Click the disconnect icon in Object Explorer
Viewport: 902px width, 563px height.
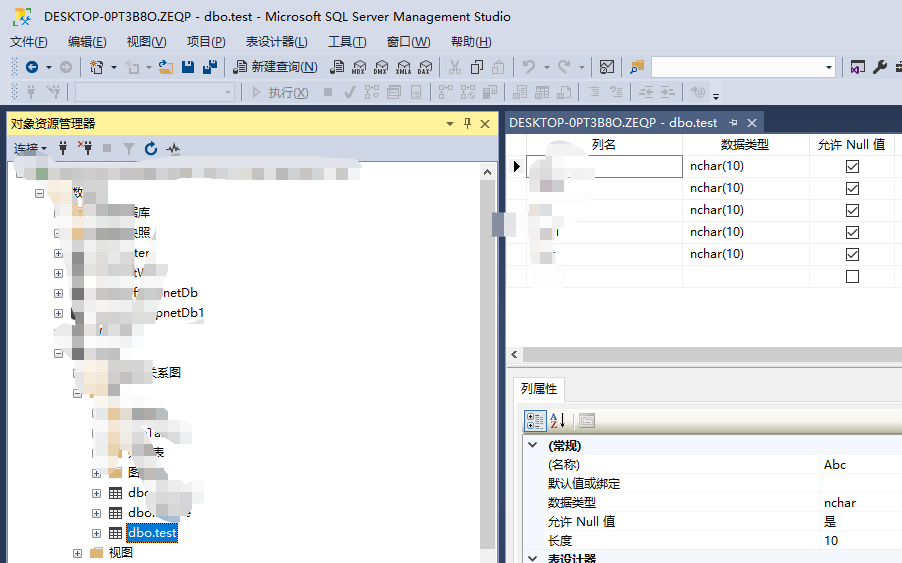(x=85, y=148)
